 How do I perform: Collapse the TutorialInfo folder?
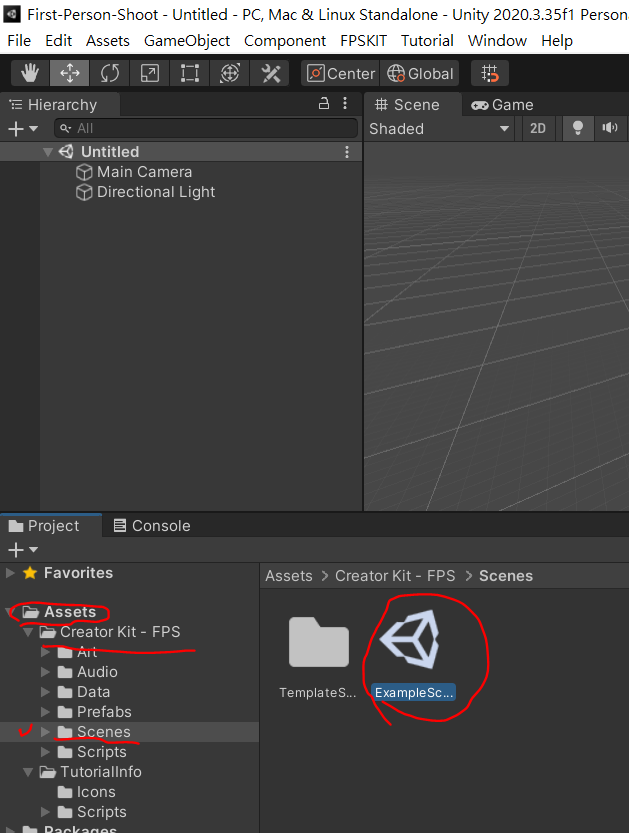point(28,772)
